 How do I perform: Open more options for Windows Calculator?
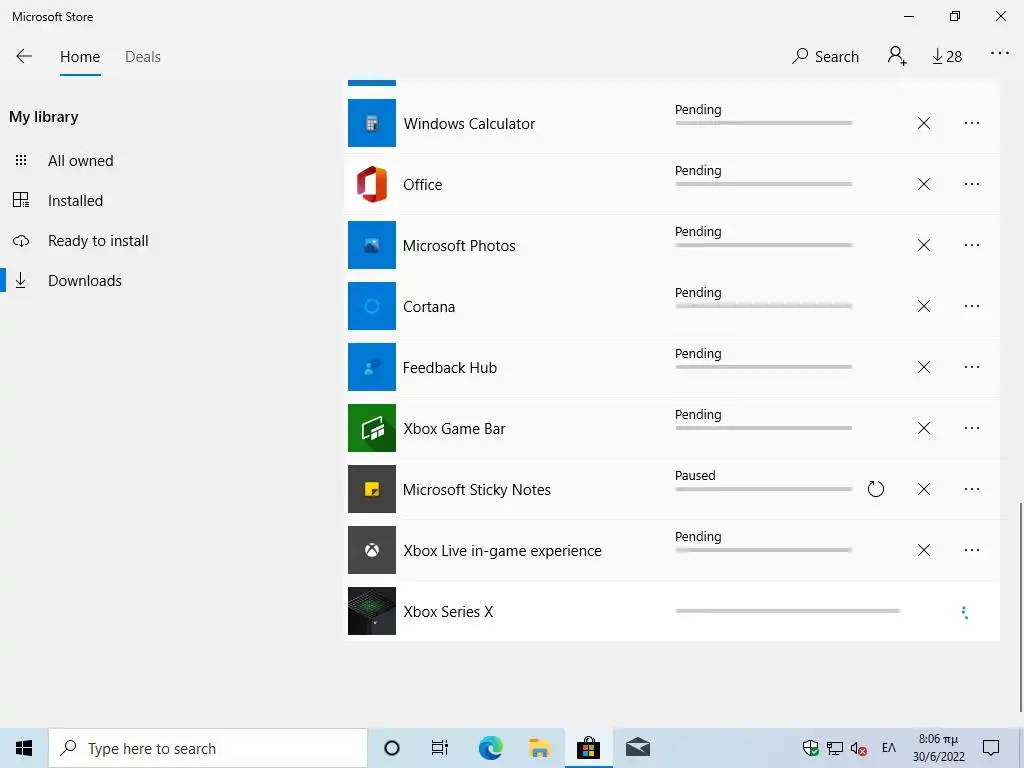click(972, 123)
